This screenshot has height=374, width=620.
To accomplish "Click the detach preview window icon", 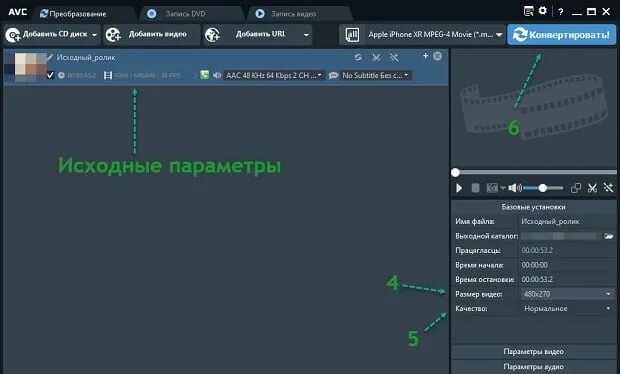I will click(576, 188).
